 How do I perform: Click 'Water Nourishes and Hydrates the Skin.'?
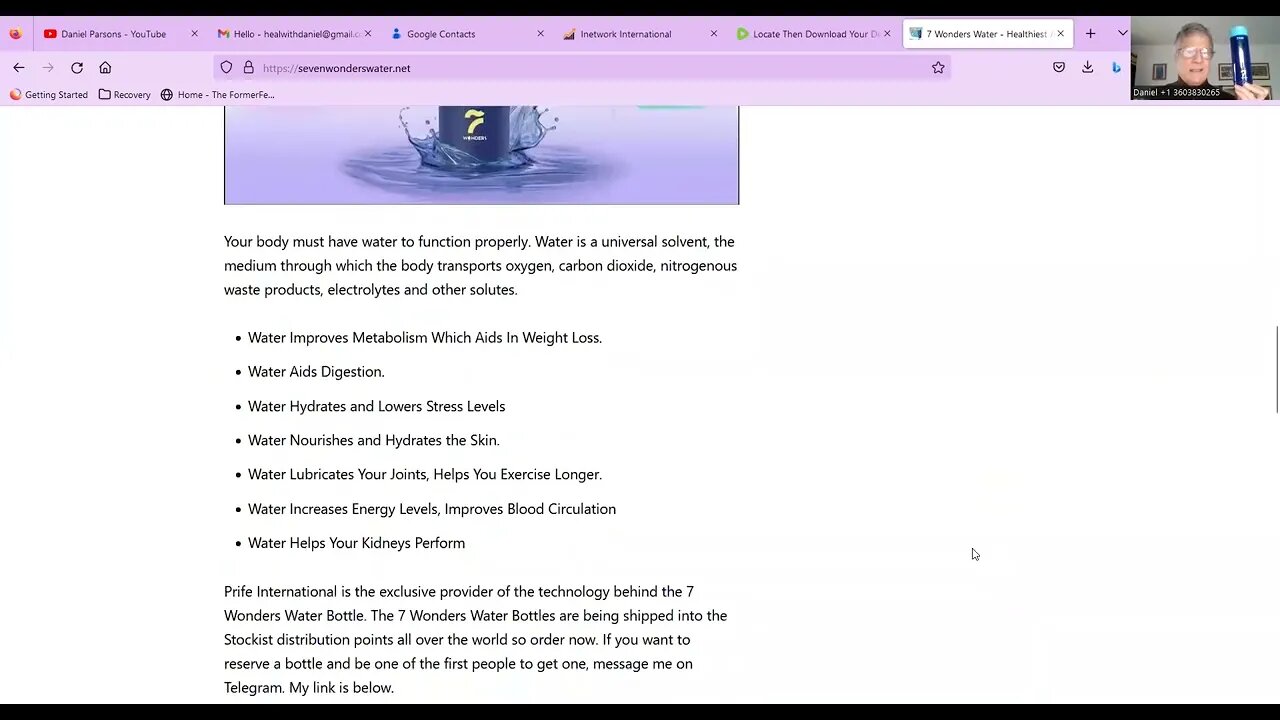point(373,440)
